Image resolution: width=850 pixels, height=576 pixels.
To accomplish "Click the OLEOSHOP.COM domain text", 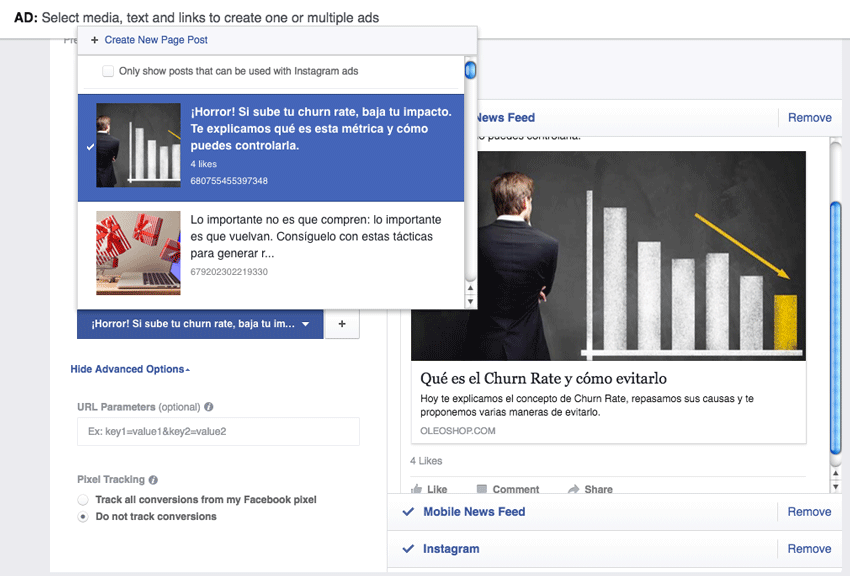I will 458,431.
